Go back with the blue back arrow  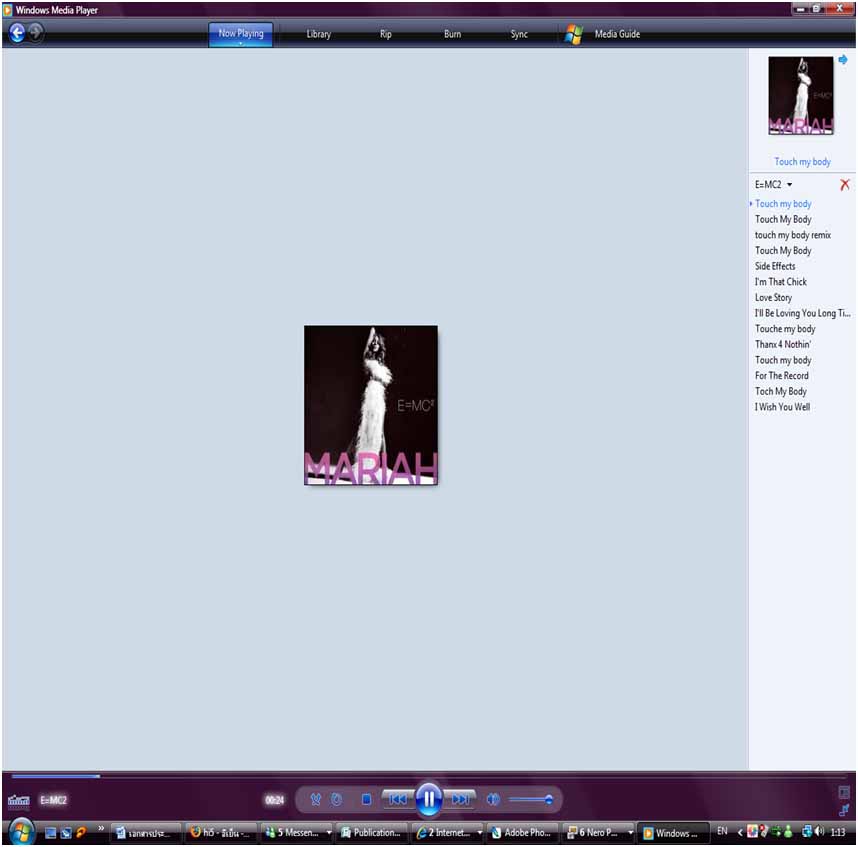click(18, 33)
